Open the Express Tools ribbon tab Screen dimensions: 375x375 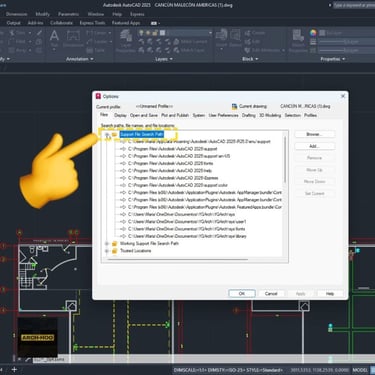[x=92, y=23]
